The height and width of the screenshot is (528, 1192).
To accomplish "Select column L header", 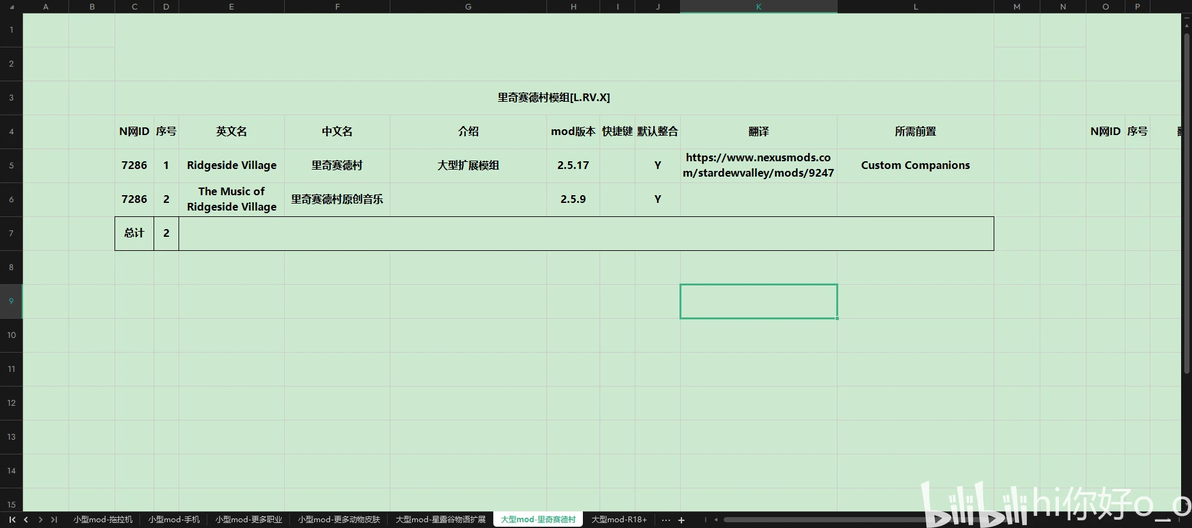I will [x=916, y=6].
